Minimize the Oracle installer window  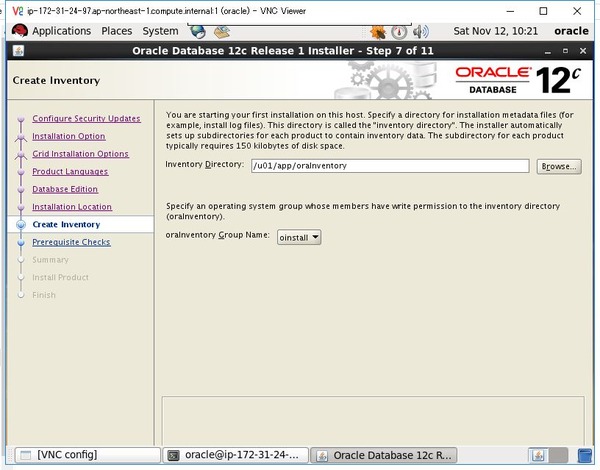(548, 51)
